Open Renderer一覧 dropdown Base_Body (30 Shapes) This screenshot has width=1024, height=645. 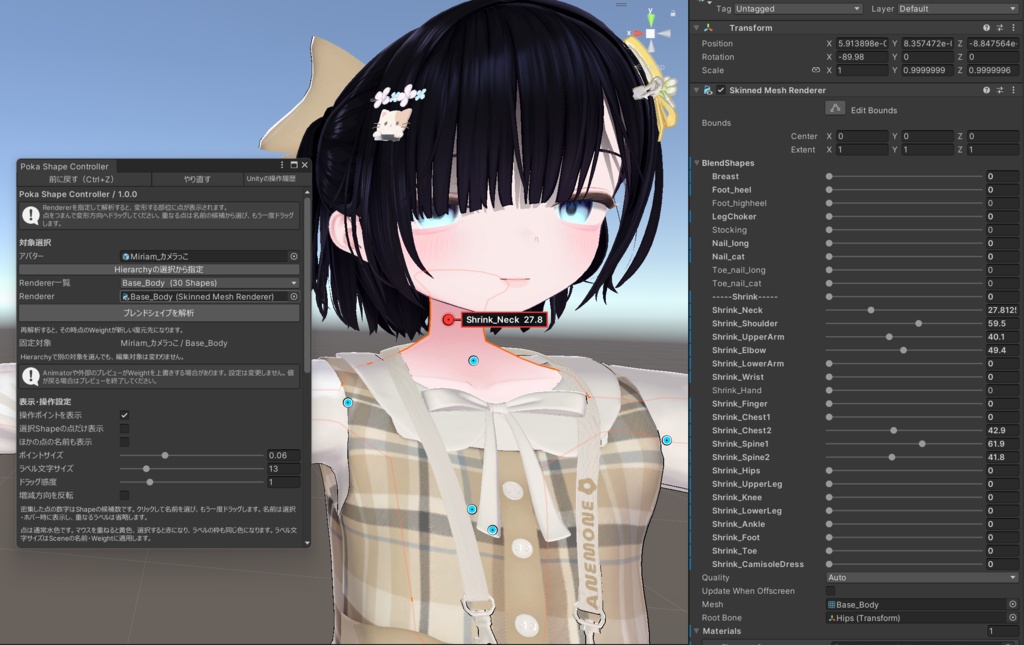(209, 283)
